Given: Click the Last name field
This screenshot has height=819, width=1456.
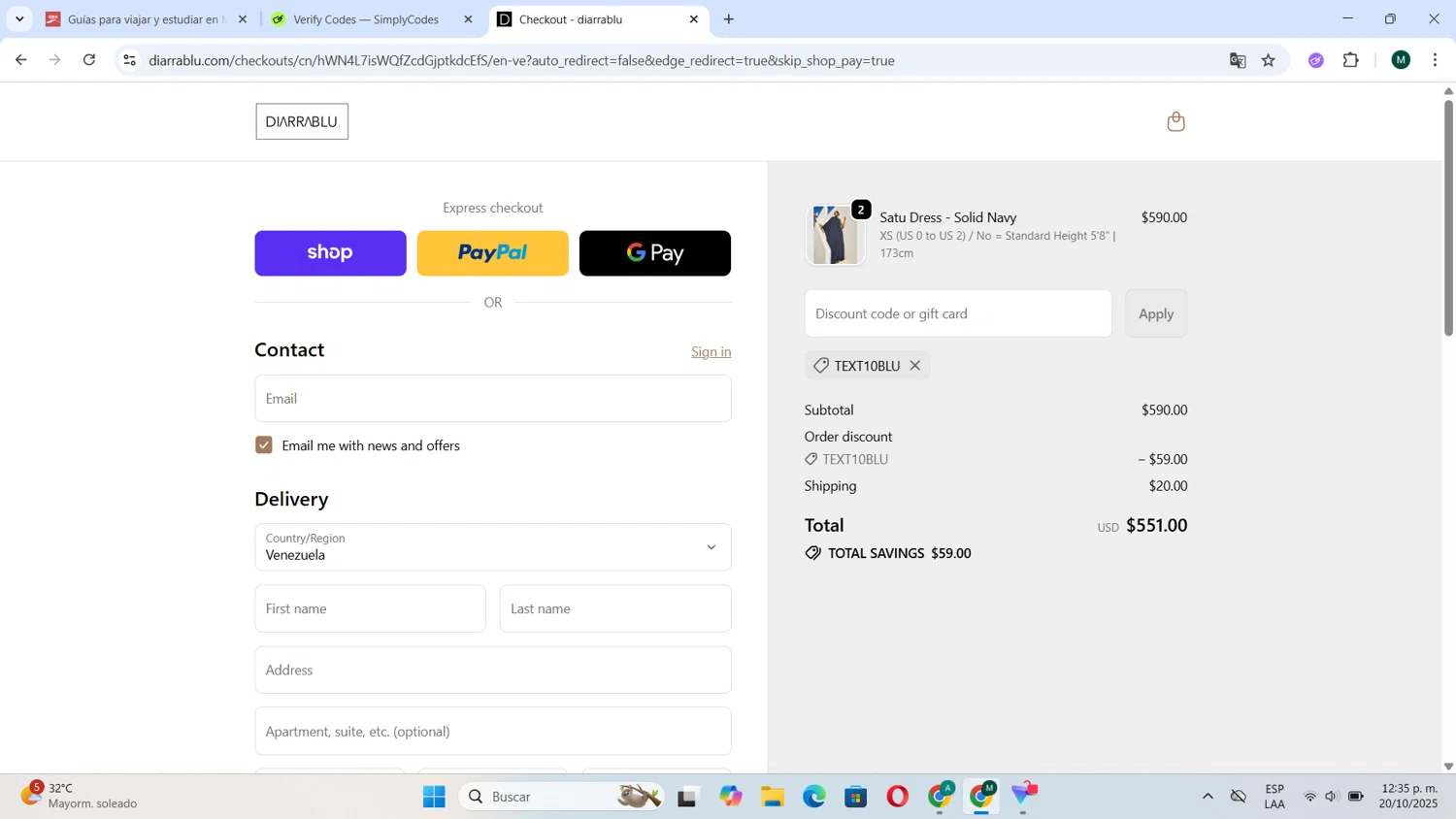Looking at the screenshot, I should tap(615, 608).
